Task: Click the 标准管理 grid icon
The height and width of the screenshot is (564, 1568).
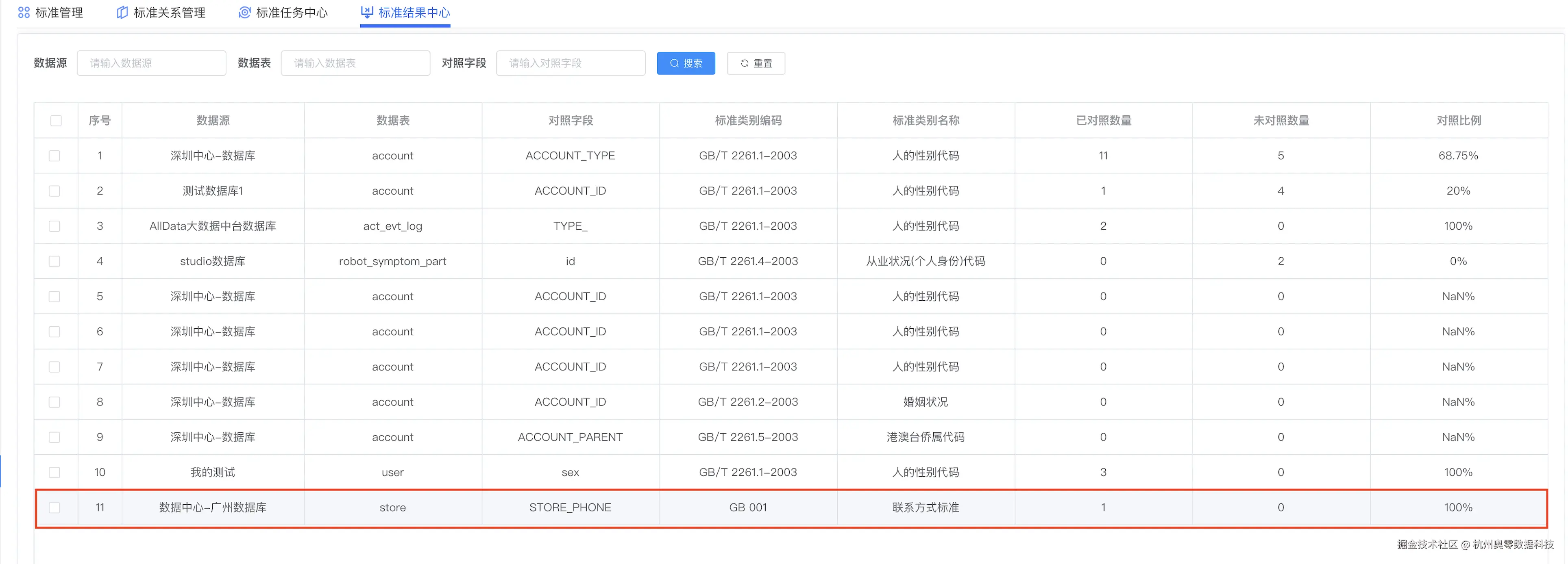Action: pos(24,12)
